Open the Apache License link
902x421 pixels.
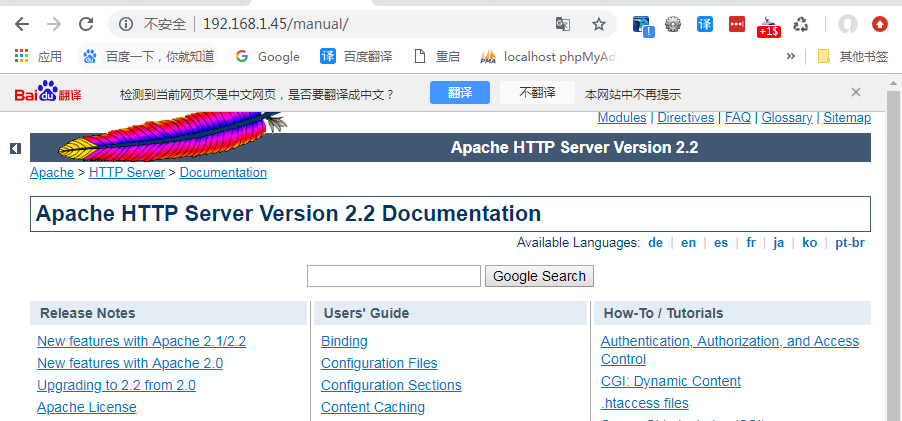coord(87,407)
